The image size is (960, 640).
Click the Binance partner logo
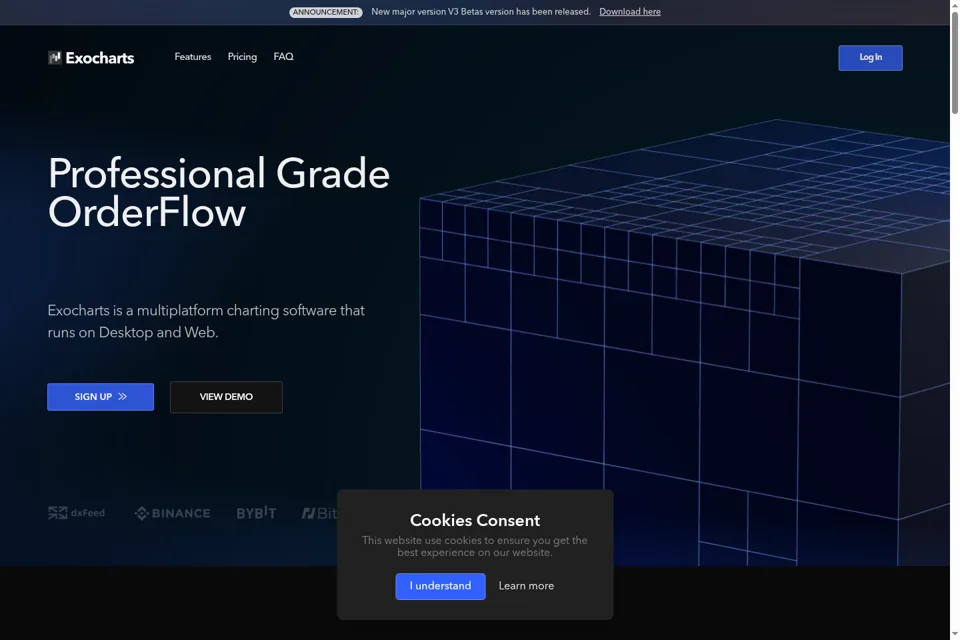[x=172, y=513]
